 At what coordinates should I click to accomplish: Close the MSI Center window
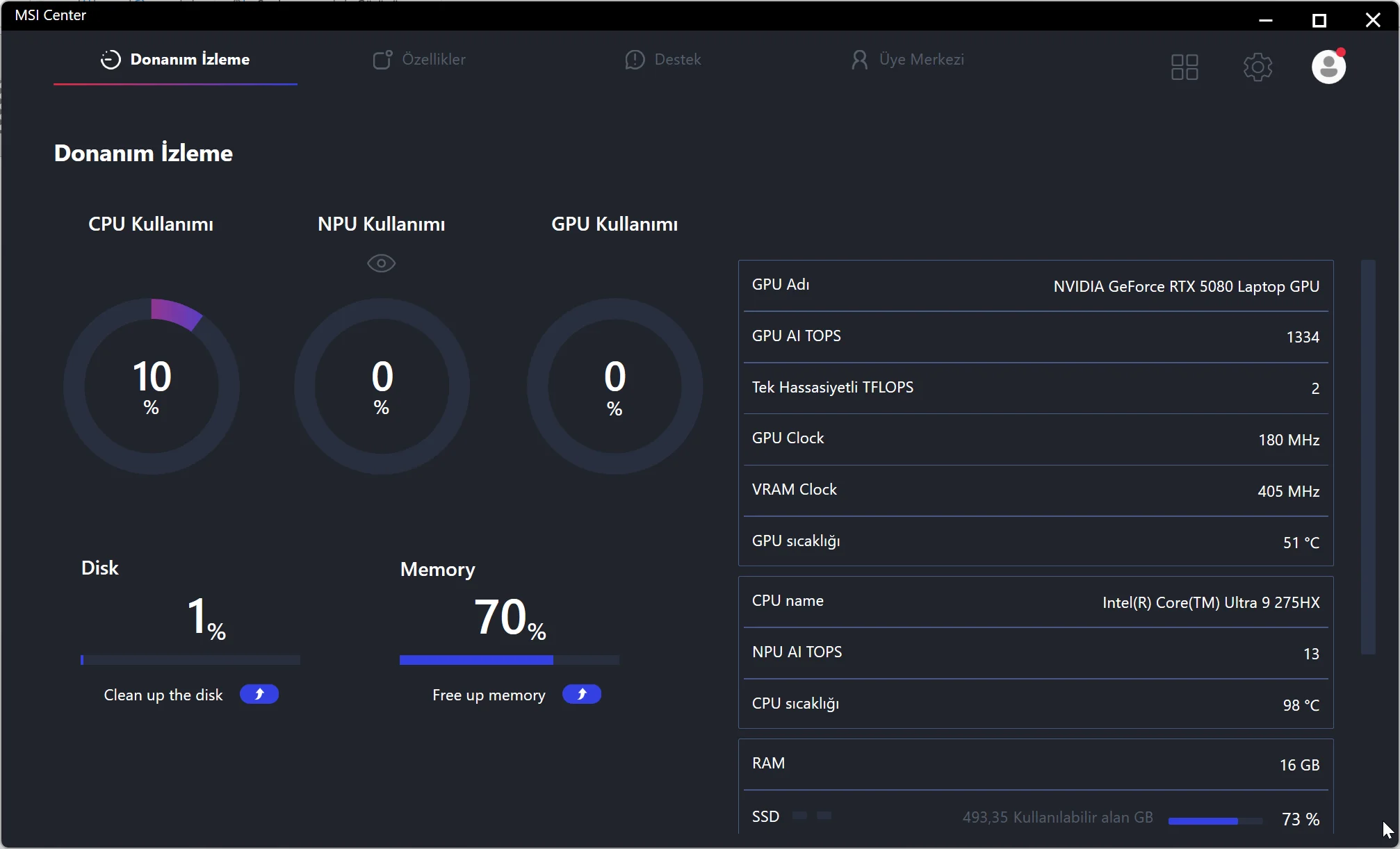coord(1373,20)
